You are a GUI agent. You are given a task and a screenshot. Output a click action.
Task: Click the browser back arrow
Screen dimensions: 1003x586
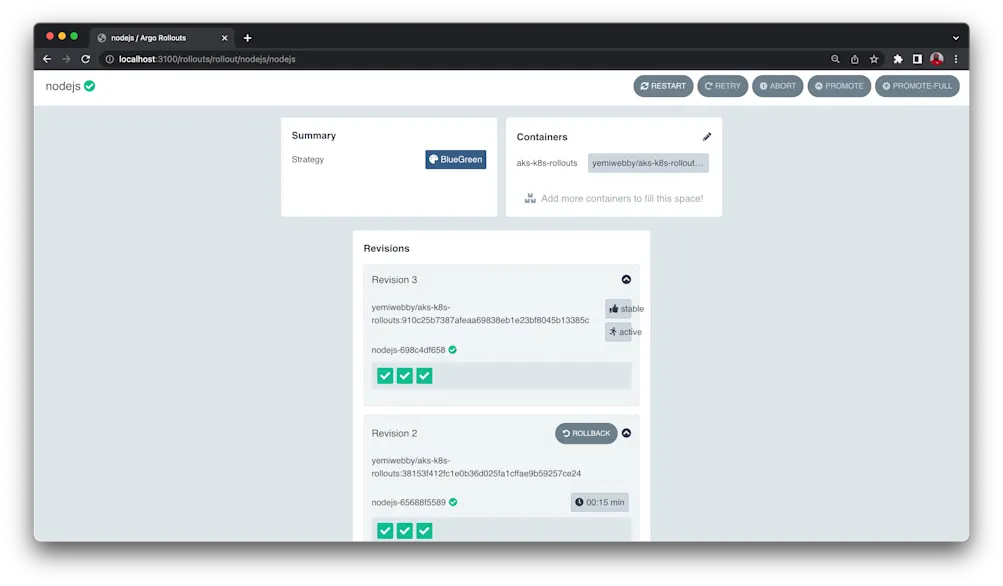pos(47,59)
